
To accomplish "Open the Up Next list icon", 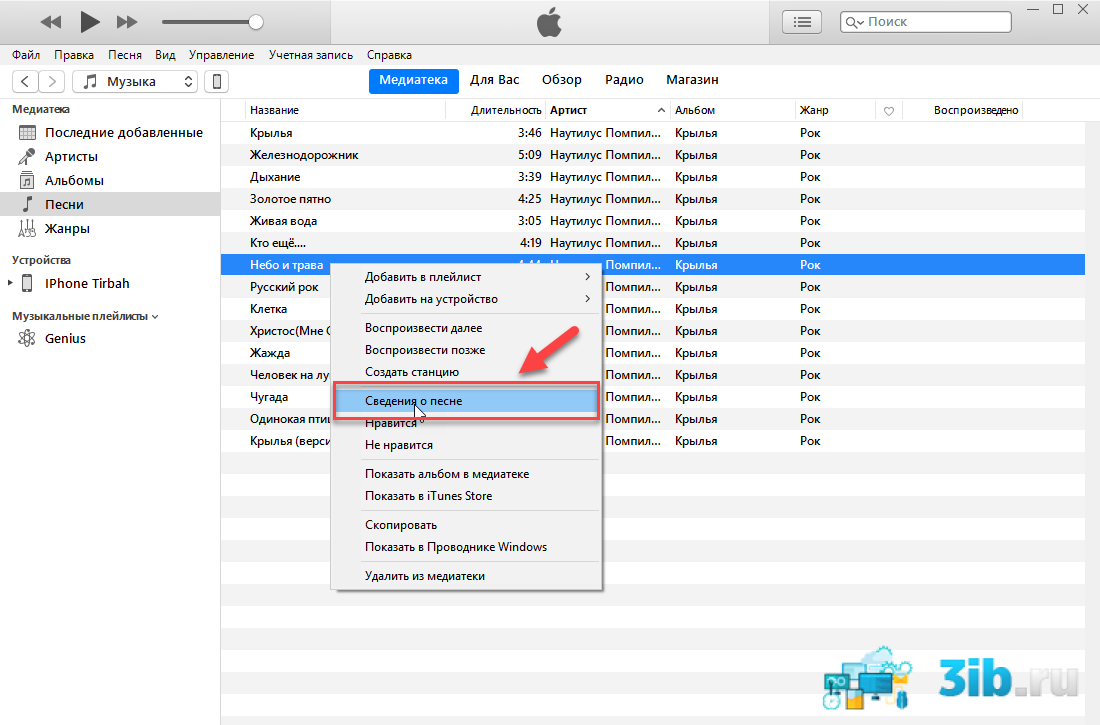I will tap(802, 22).
